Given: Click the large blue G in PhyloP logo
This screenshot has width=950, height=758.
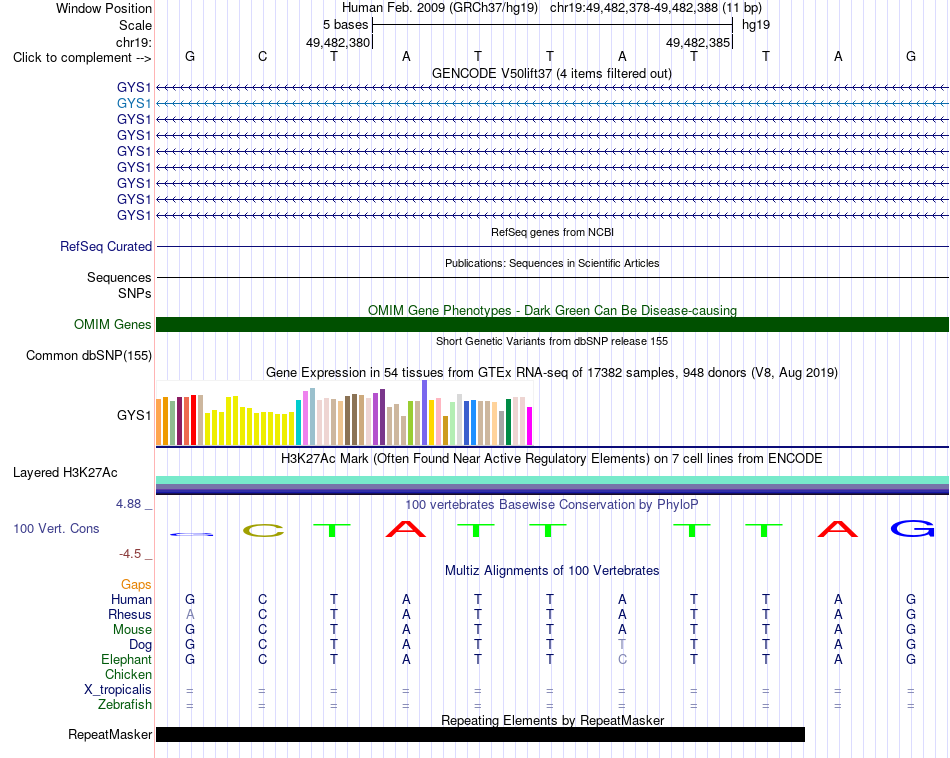Looking at the screenshot, I should 912,529.
